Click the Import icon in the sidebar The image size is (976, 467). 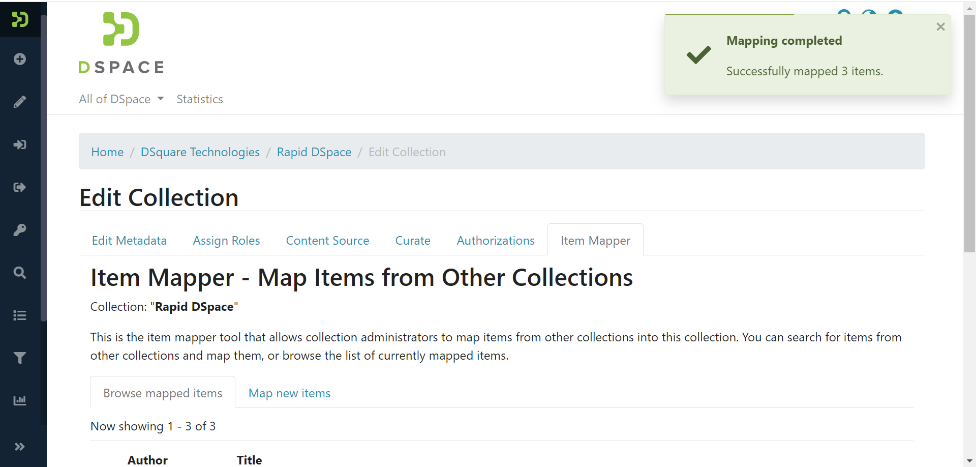pos(20,145)
